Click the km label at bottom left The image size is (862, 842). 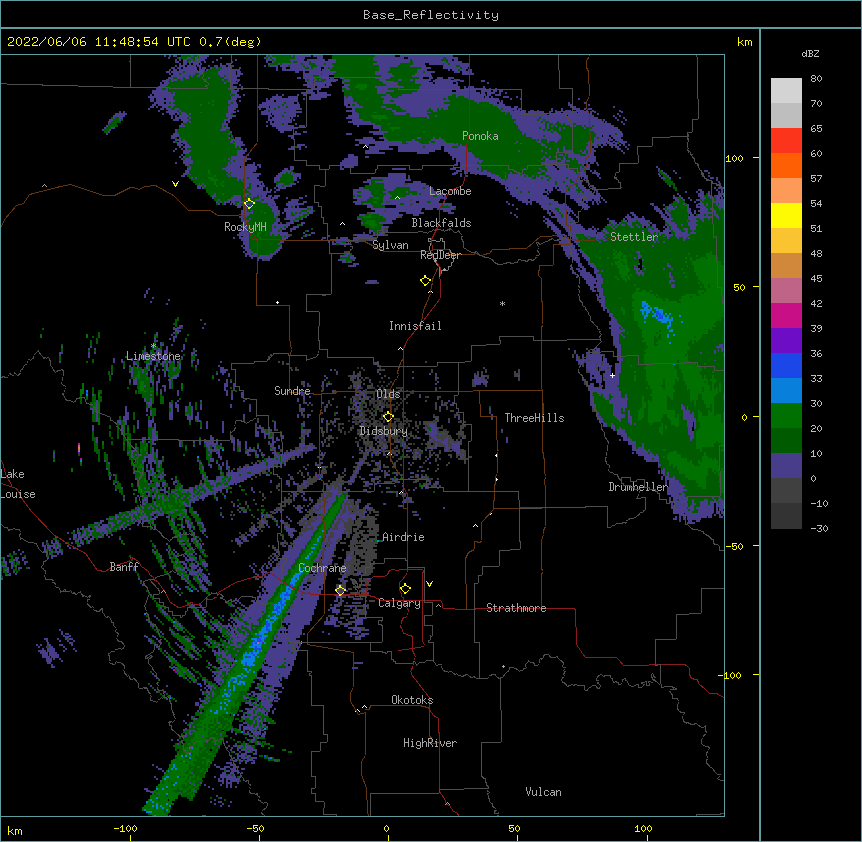pos(15,830)
